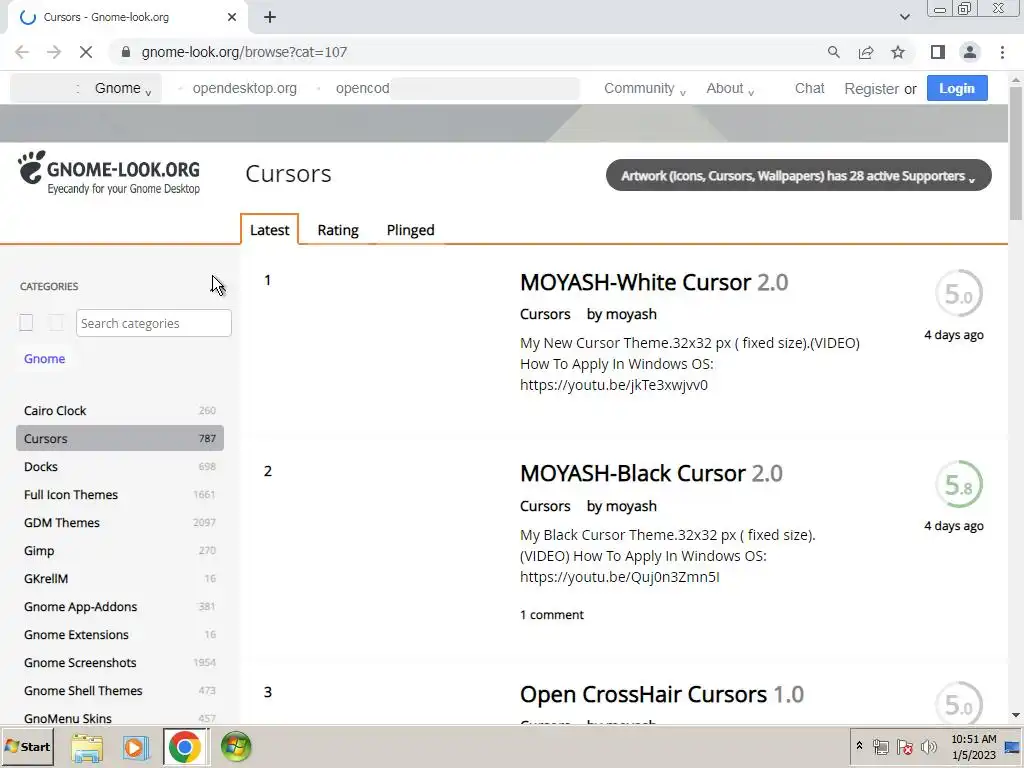Viewport: 1024px width, 768px height.
Task: Click the Action Center flag tray icon
Action: click(x=904, y=747)
